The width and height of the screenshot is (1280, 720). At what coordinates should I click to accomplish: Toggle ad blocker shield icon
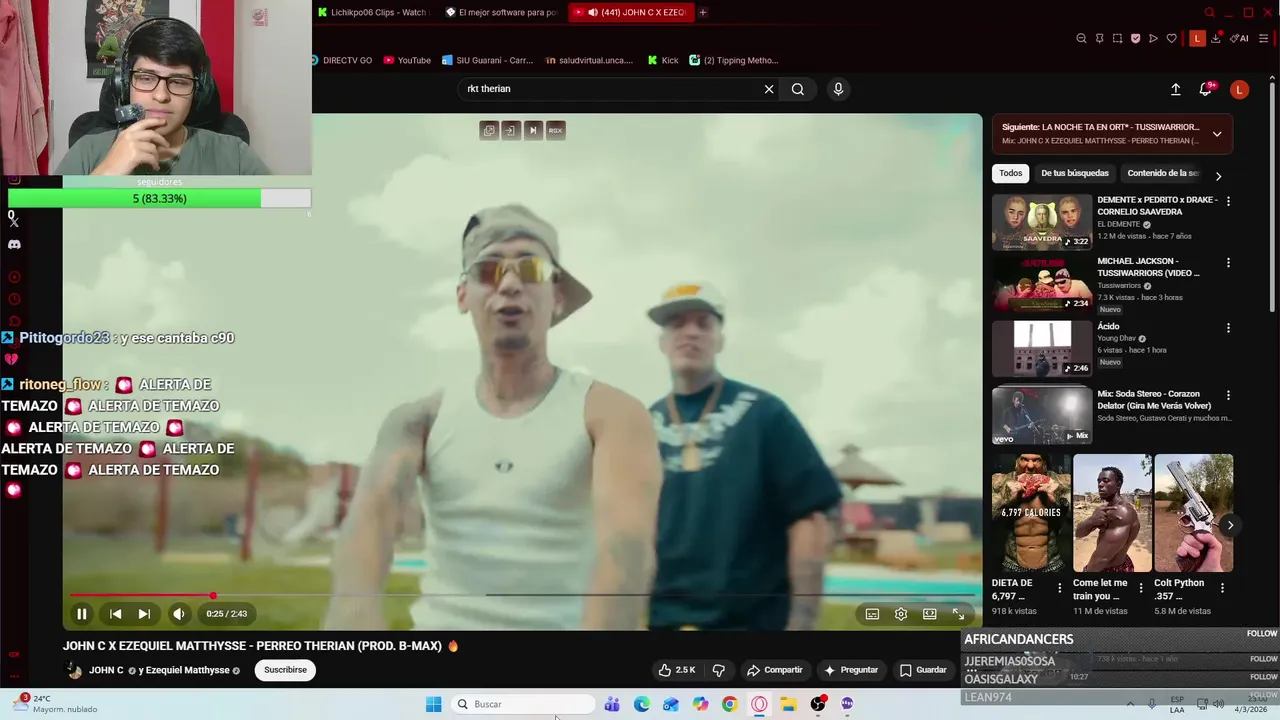point(1135,38)
